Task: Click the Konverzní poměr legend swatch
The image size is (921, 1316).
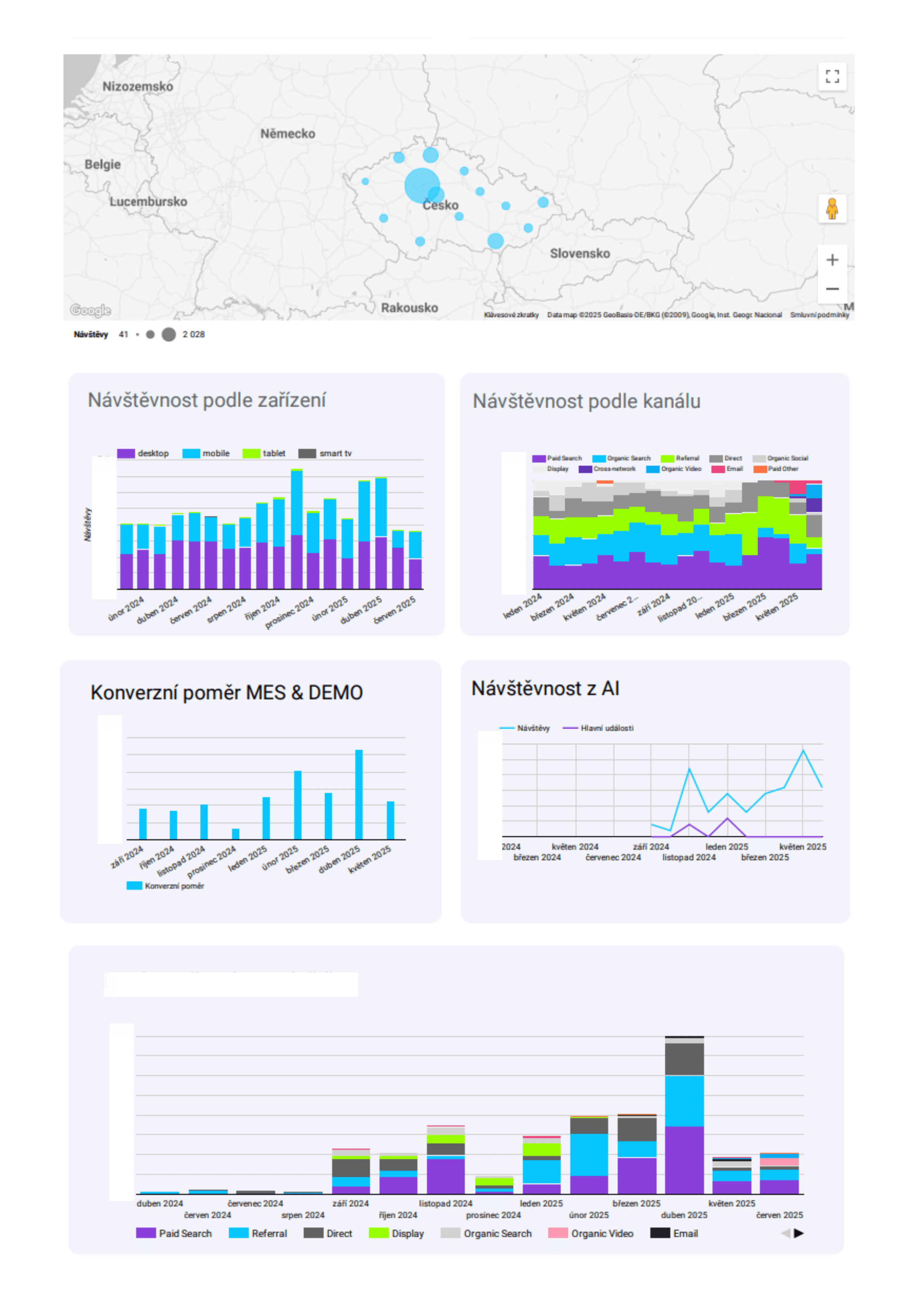Action: (x=134, y=886)
